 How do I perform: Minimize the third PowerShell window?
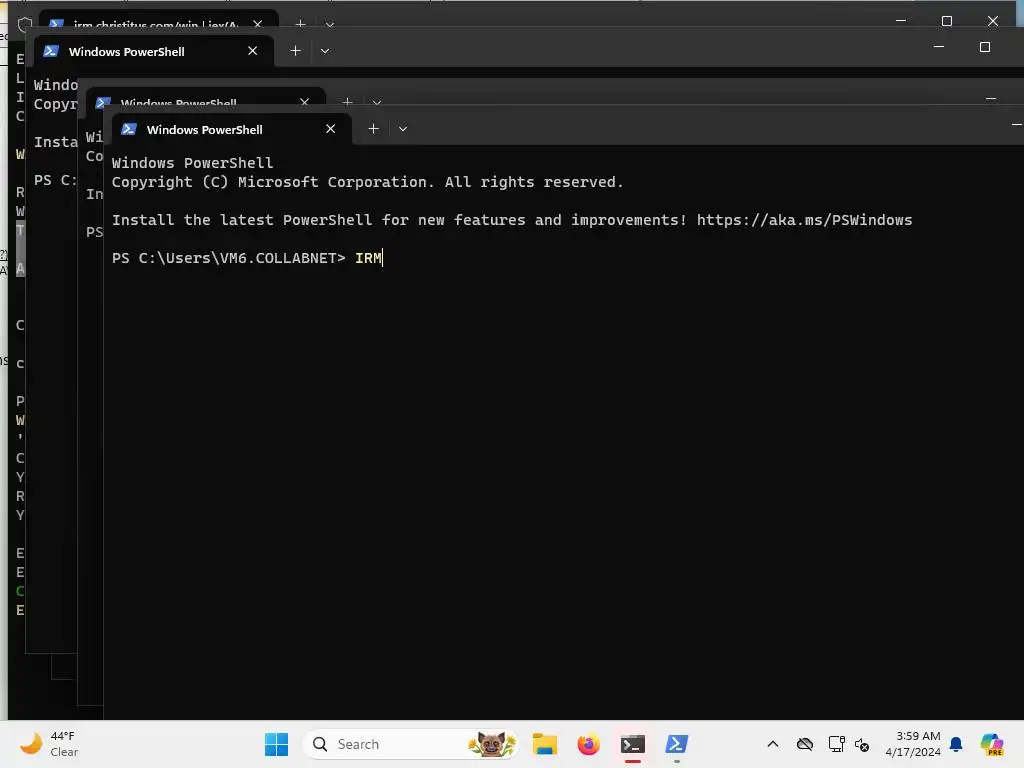(991, 99)
